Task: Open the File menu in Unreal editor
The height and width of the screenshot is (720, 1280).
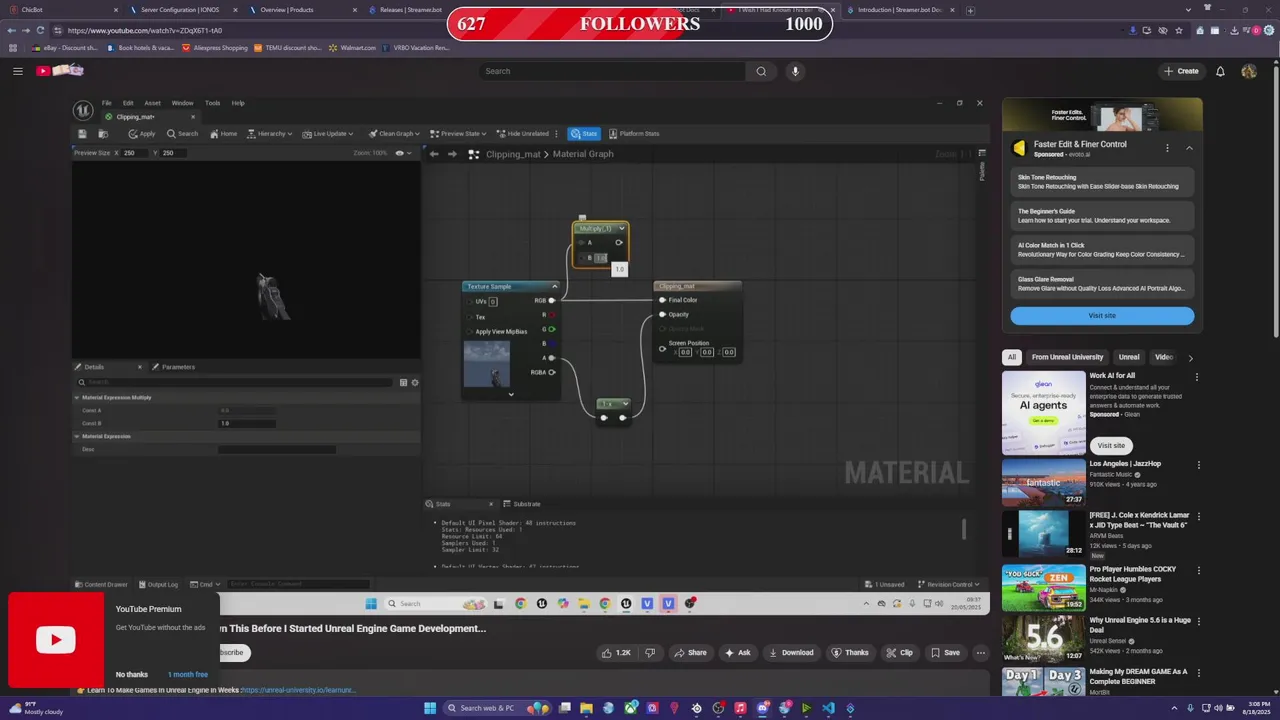Action: point(106,103)
